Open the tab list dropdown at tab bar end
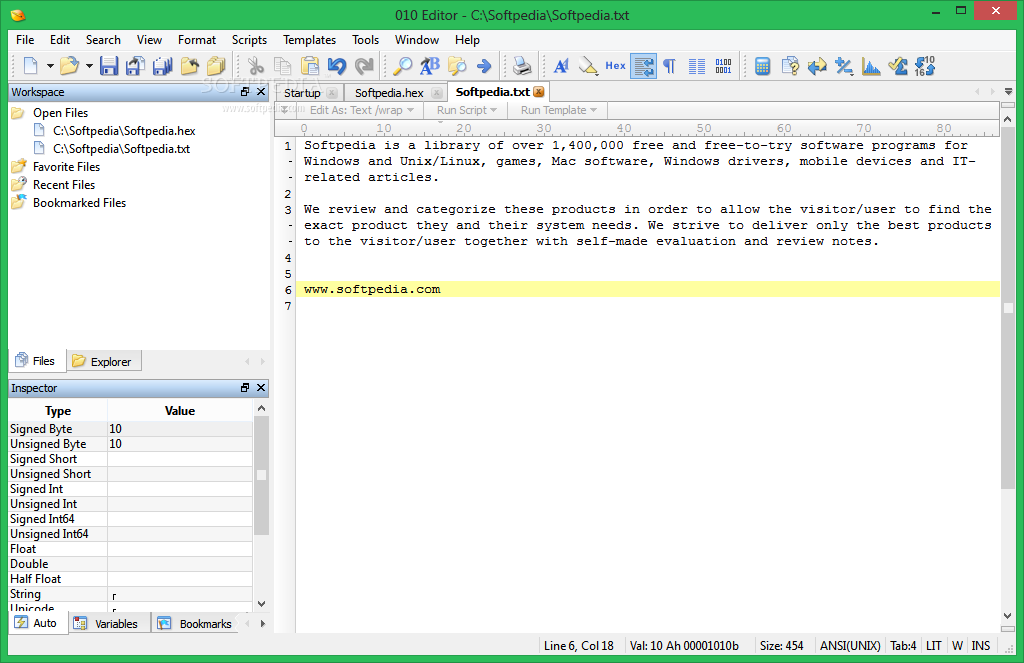Viewport: 1024px width, 663px height. click(1008, 92)
